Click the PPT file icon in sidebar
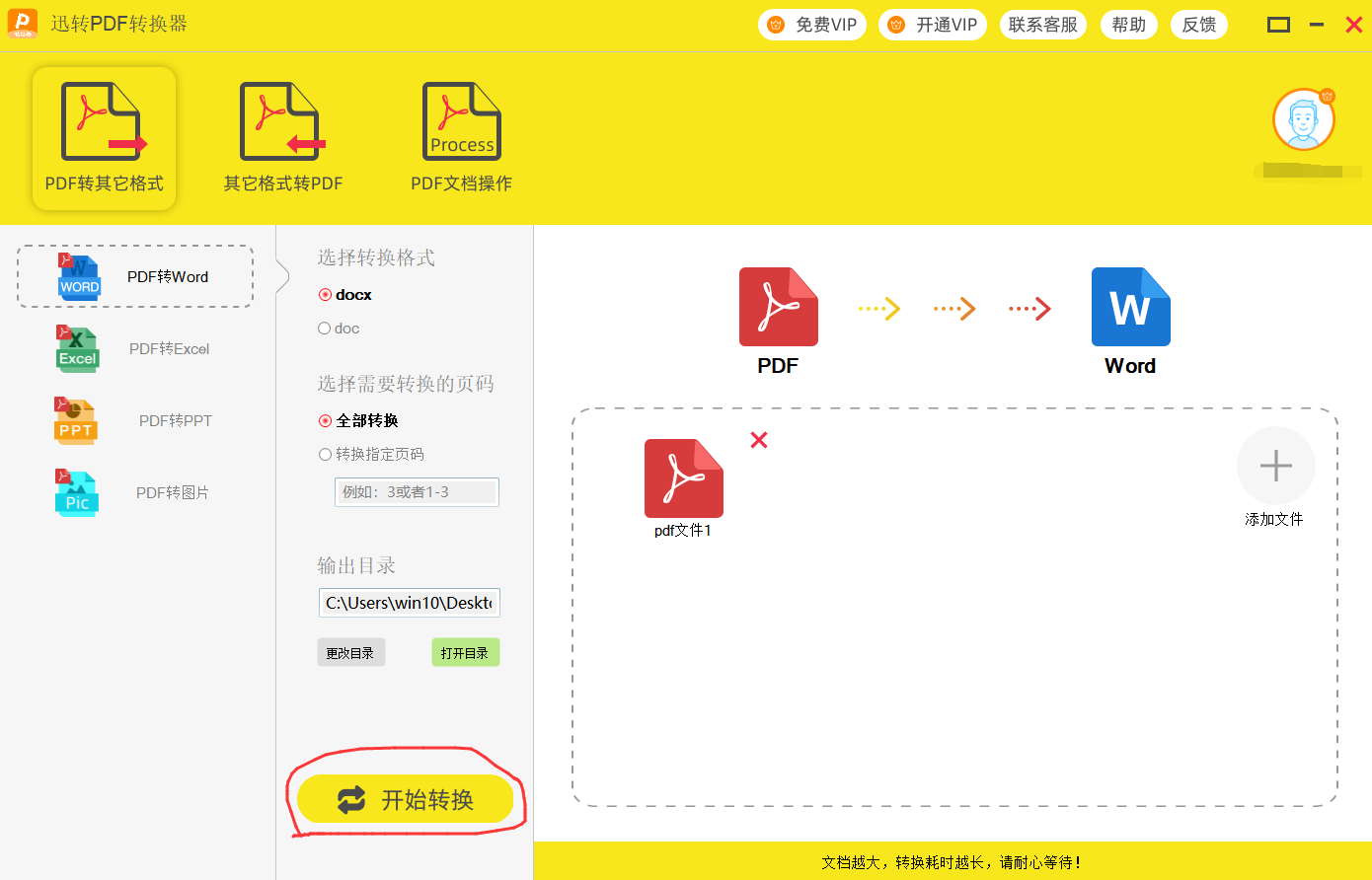The height and width of the screenshot is (880, 1372). pyautogui.click(x=76, y=421)
